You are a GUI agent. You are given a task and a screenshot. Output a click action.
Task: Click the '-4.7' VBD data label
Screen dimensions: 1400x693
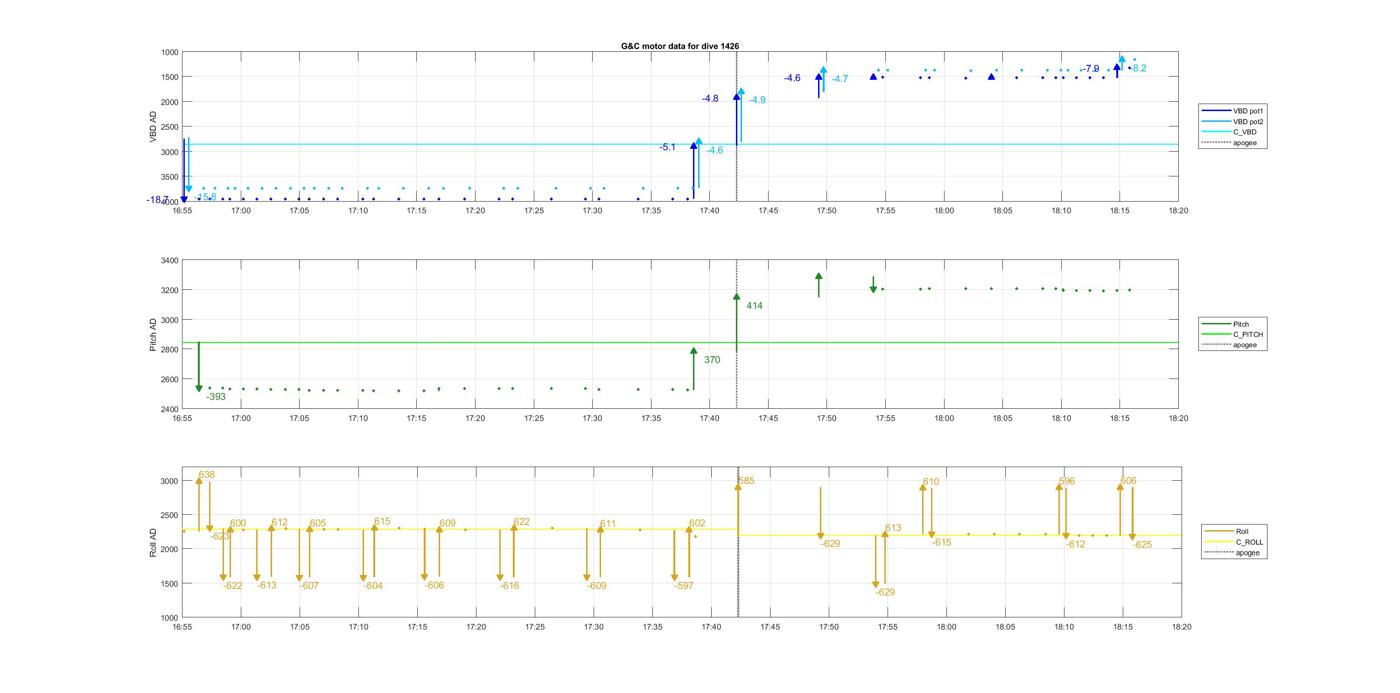(x=840, y=79)
